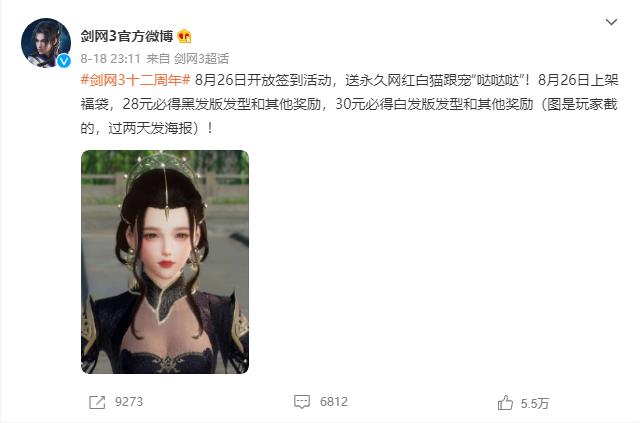Click the closing text 过两天发海报
Viewport: 640px width, 423px height.
[x=150, y=129]
